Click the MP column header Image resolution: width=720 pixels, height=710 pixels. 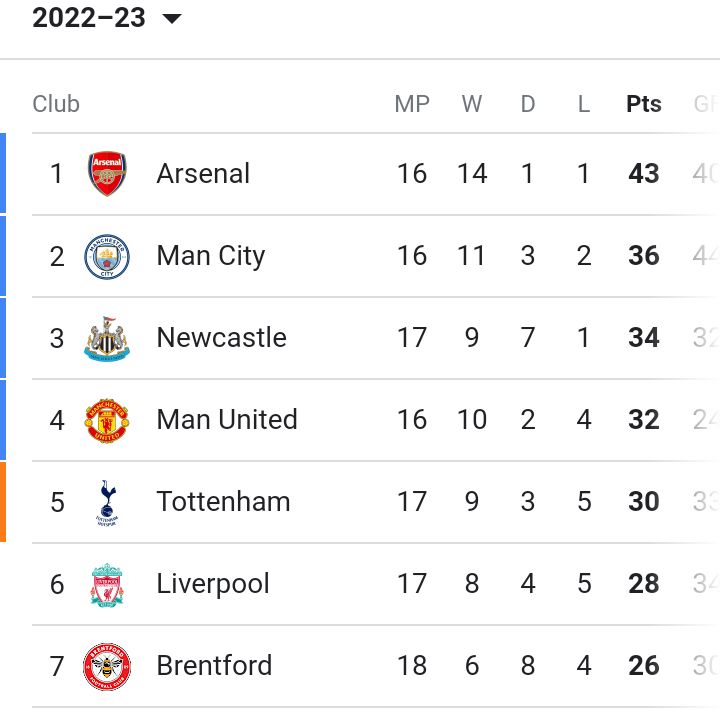[x=411, y=104]
